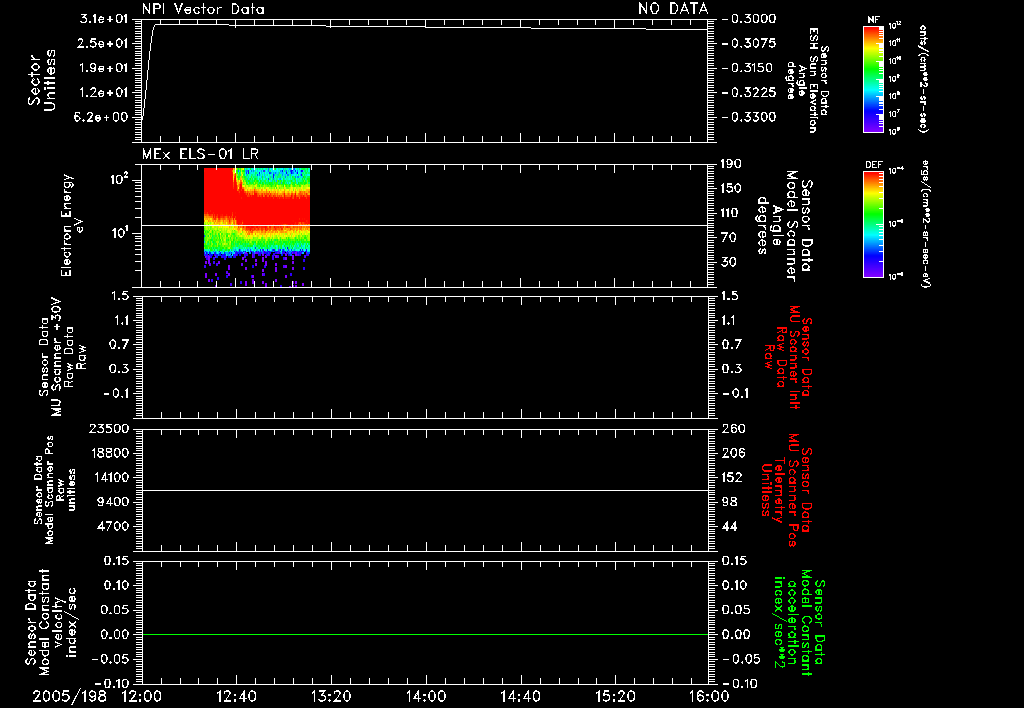Click the "12:00" time axis label
The width and height of the screenshot is (1024, 708).
[x=142, y=697]
